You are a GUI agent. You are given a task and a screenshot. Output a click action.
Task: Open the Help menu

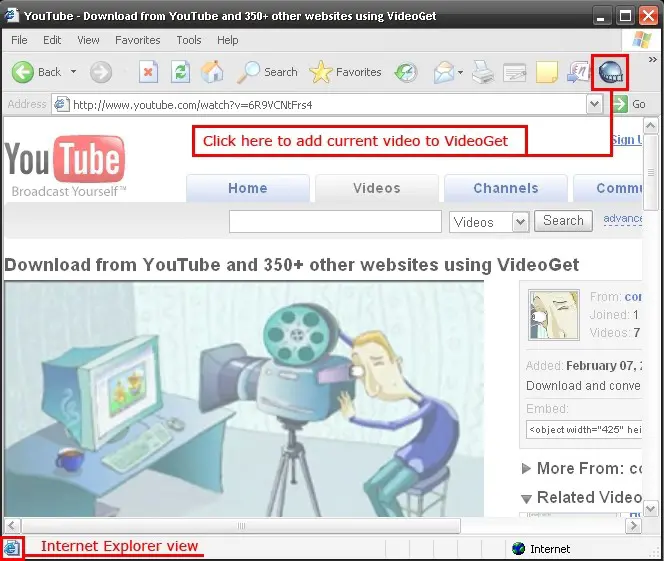pos(227,40)
